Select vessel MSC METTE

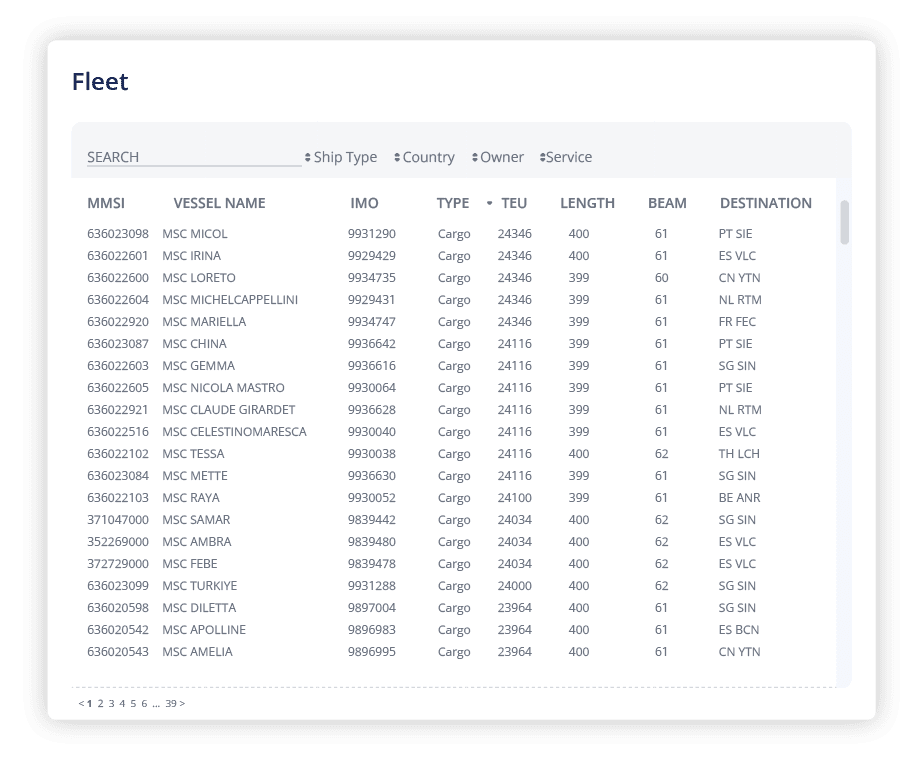[195, 476]
